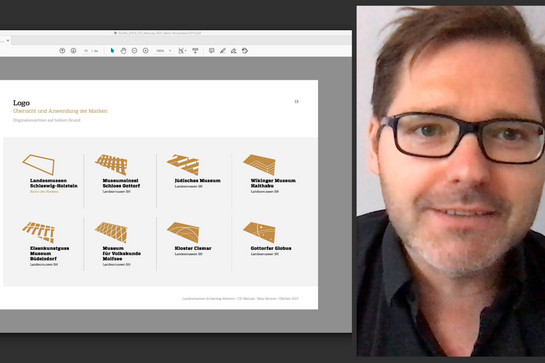Expand the dropdown arrow left of the tab bar
The image size is (545, 363).
[x=8, y=40]
